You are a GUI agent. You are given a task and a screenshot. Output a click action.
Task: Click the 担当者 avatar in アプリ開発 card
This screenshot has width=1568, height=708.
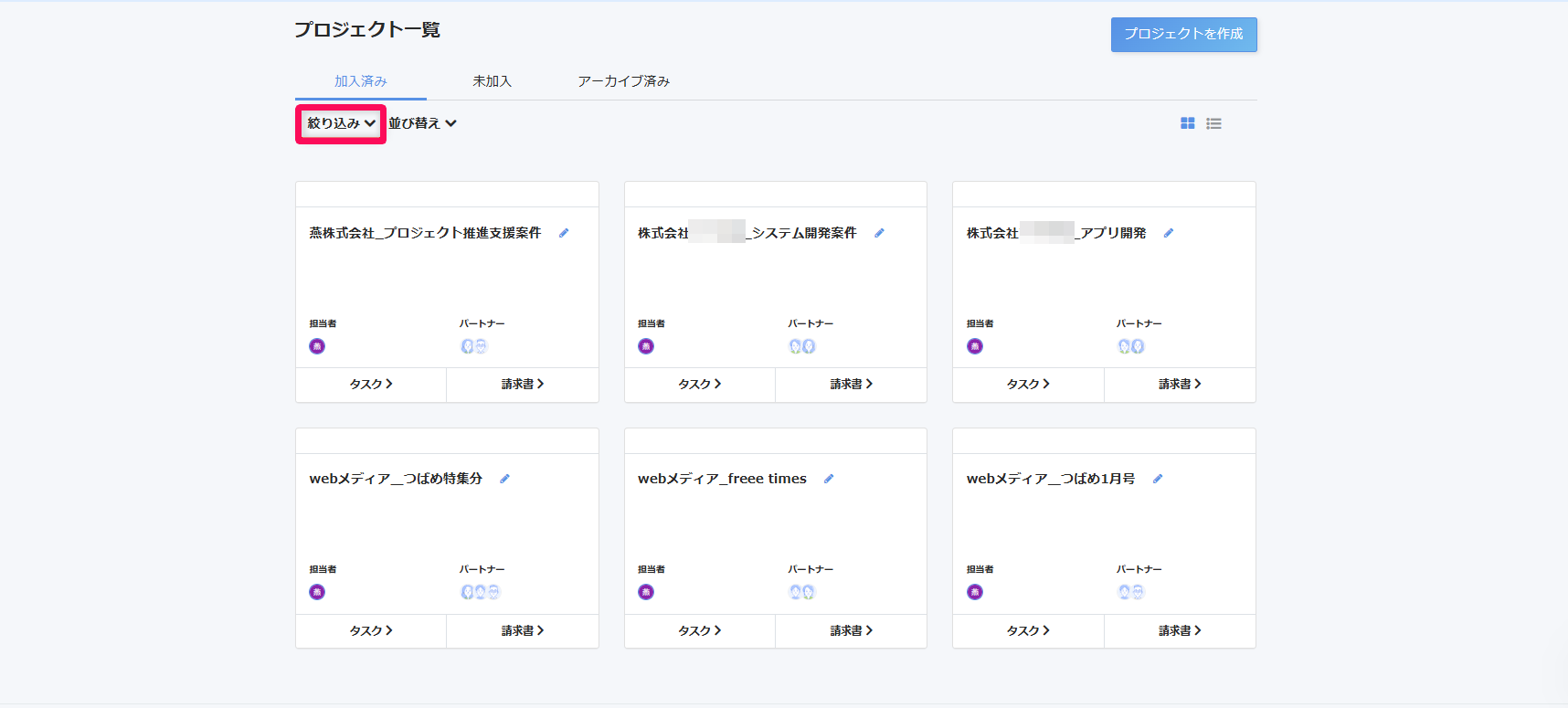[975, 346]
